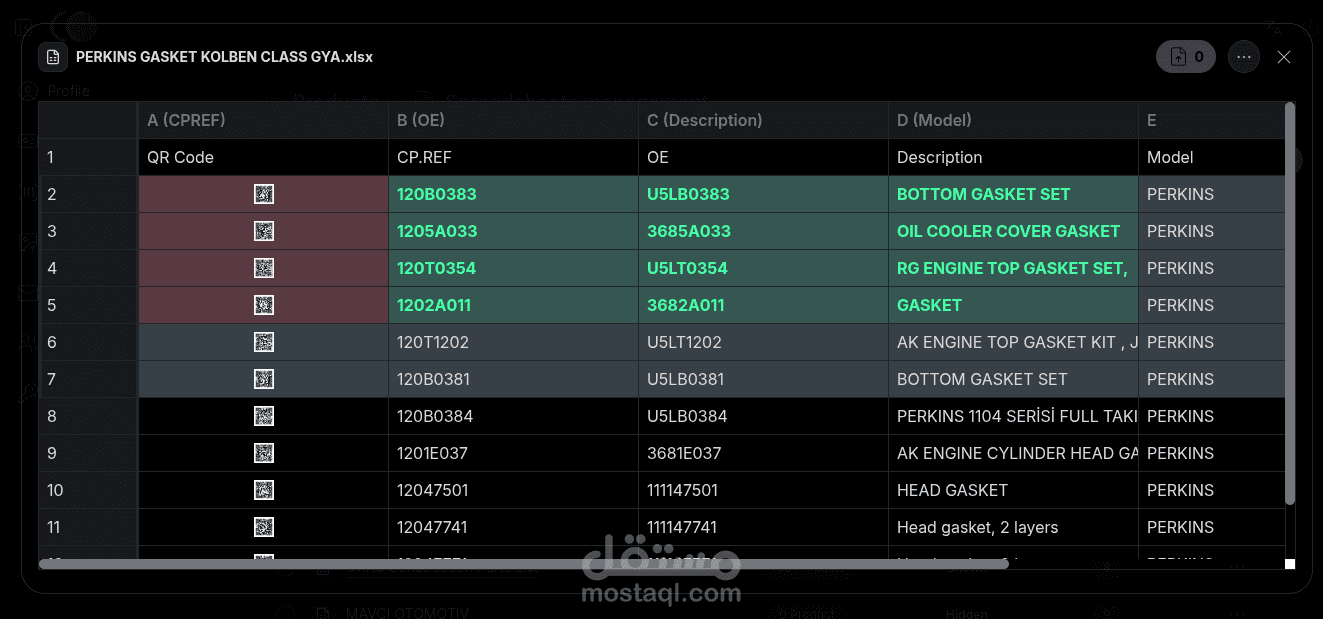Select the CP.REF cell in row 1

point(513,157)
